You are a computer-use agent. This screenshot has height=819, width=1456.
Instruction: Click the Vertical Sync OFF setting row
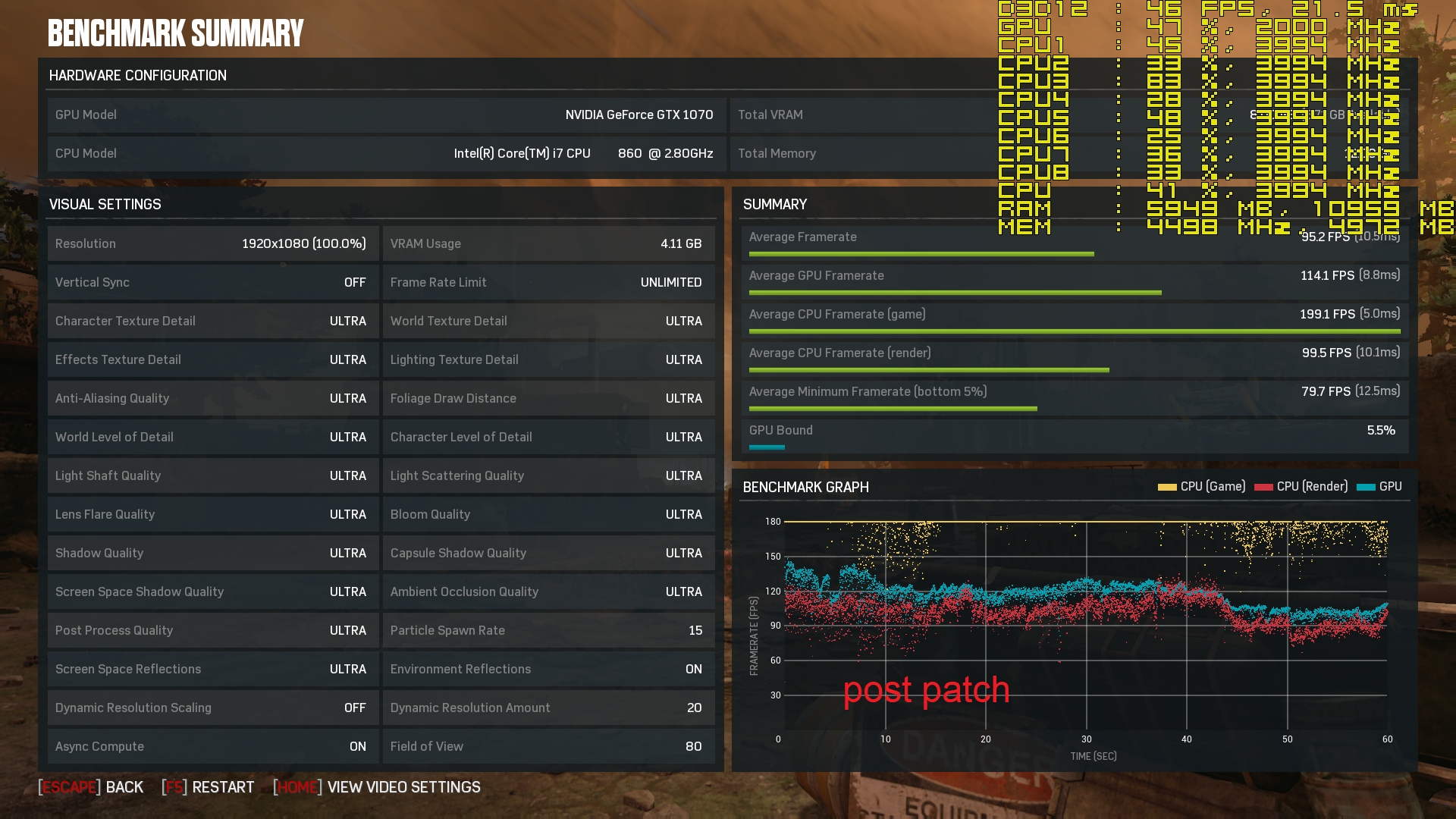click(x=212, y=282)
